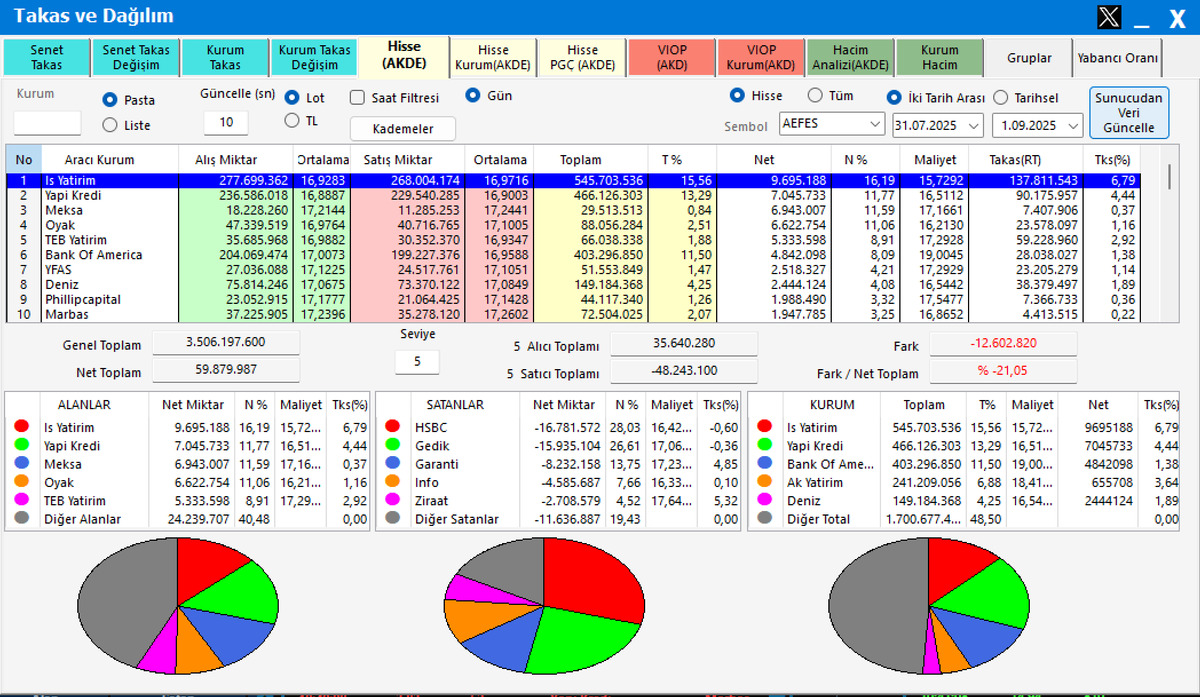Open the Hacim Analizi(AKDE) tab
This screenshot has height=697, width=1200.
pos(850,58)
